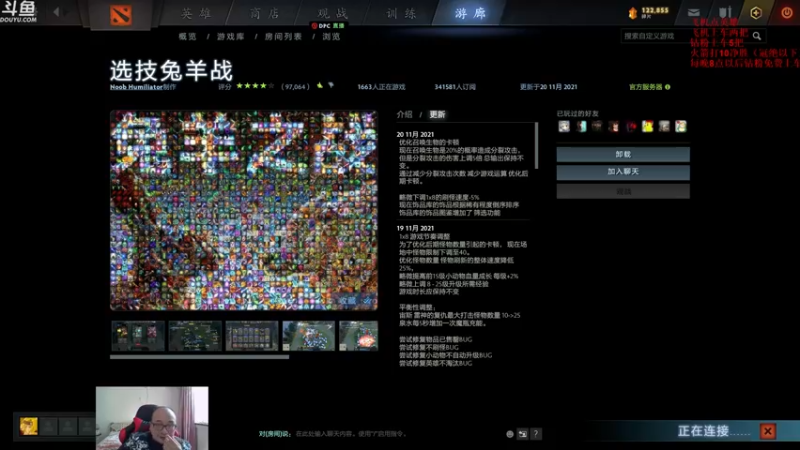
Task: Click the first empty party slot
Action: click(x=48, y=426)
